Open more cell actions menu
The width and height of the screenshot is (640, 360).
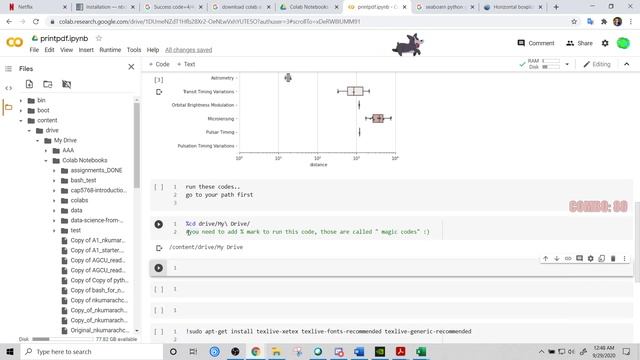tap(624, 258)
